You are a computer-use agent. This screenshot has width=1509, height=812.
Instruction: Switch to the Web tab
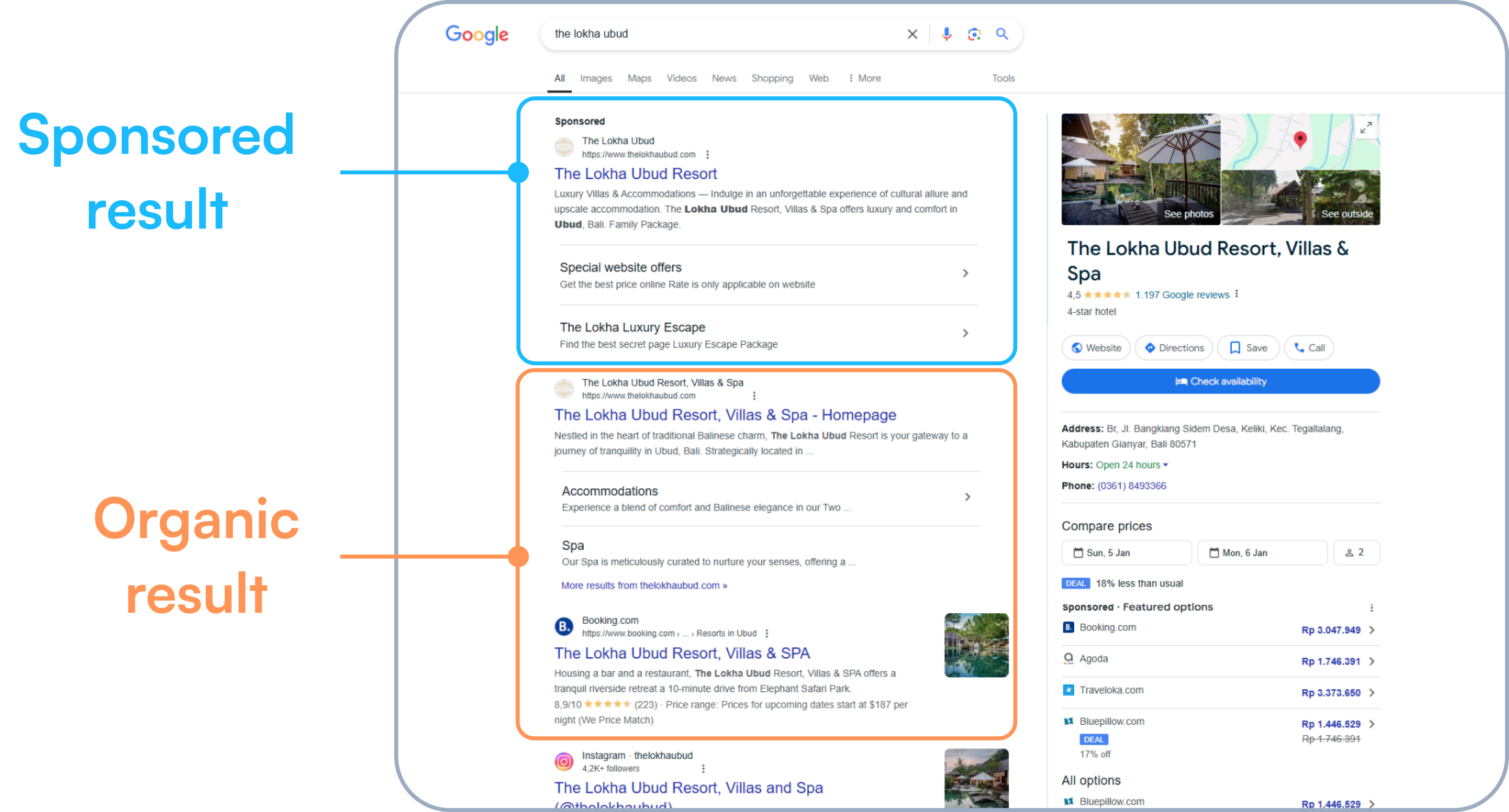point(818,78)
